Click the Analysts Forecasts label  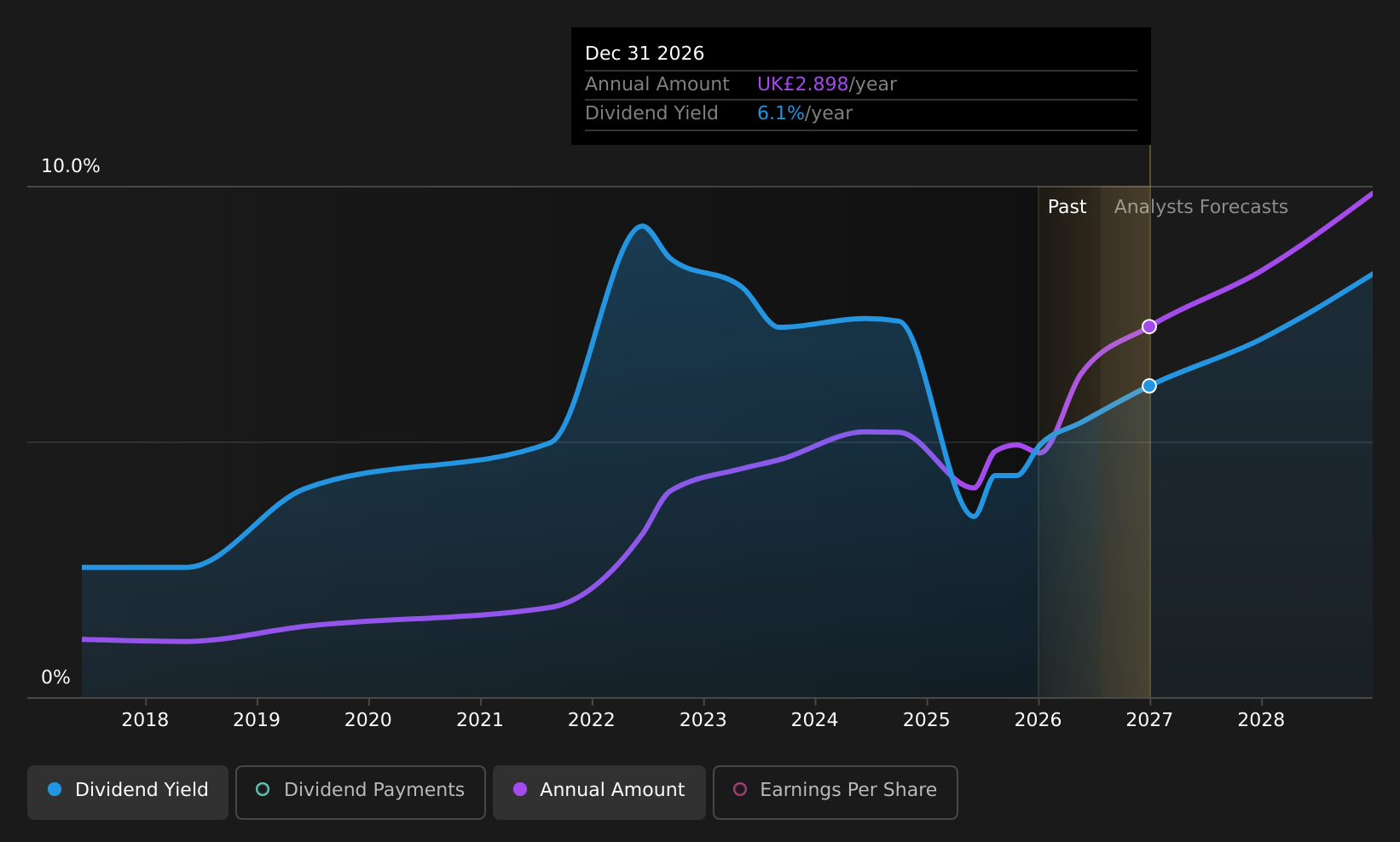[1200, 207]
